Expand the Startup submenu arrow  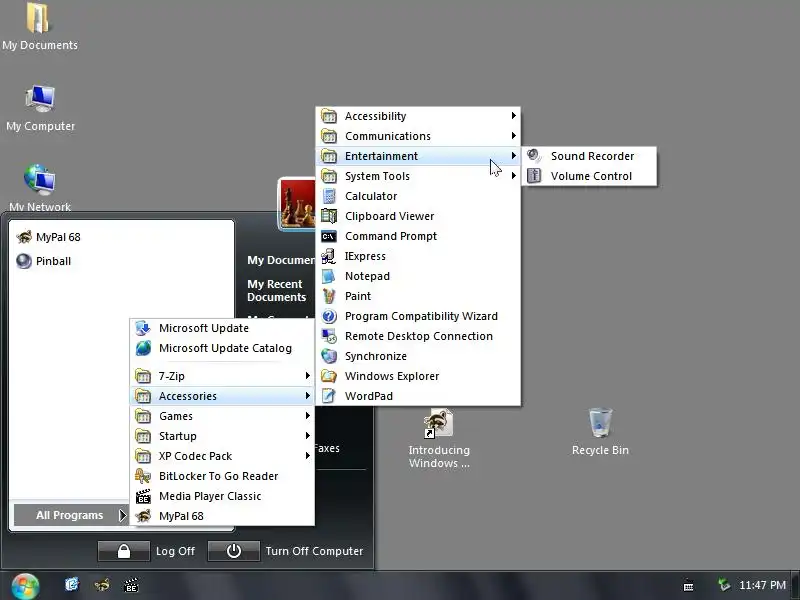pos(308,436)
